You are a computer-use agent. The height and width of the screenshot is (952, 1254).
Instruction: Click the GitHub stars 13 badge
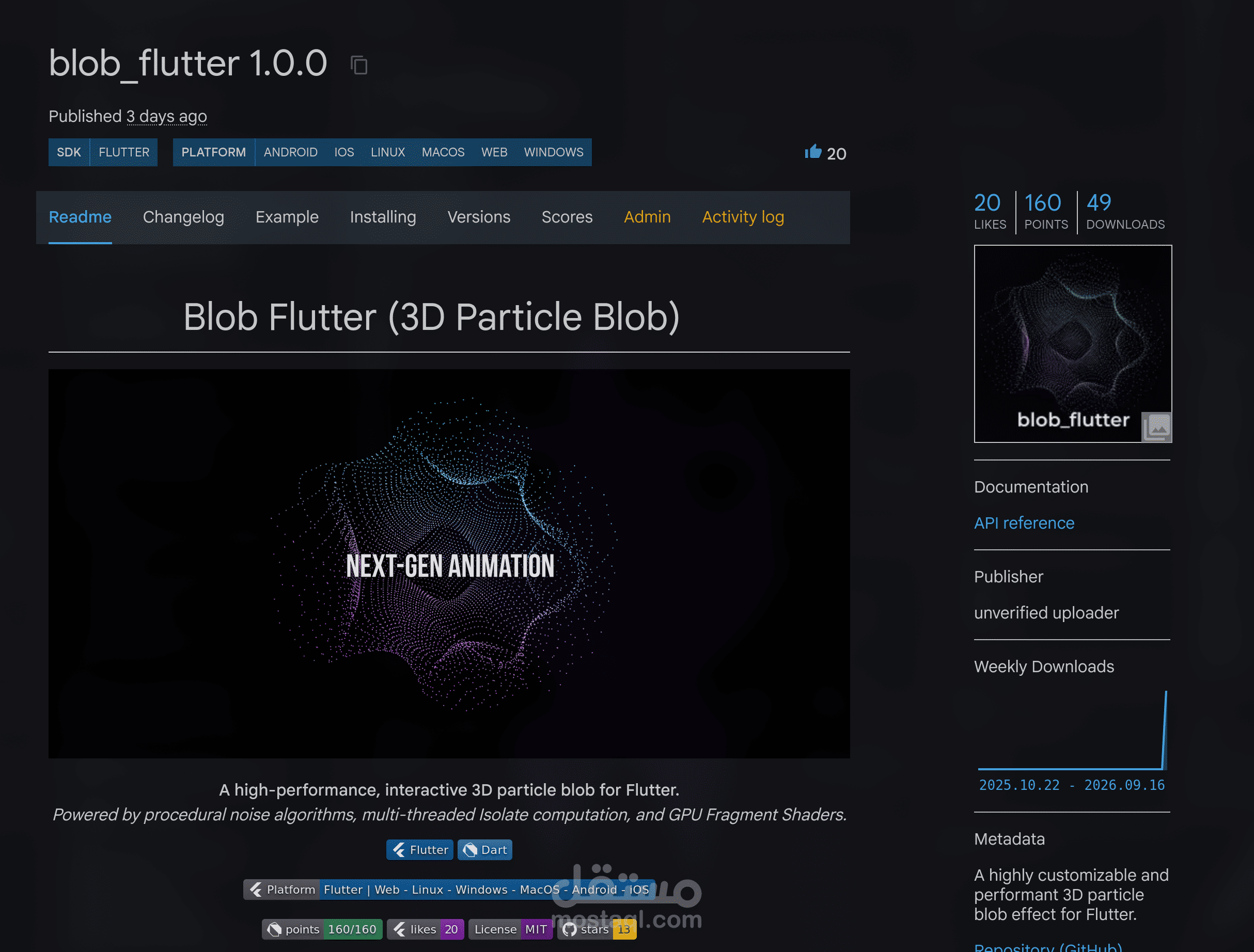[597, 929]
